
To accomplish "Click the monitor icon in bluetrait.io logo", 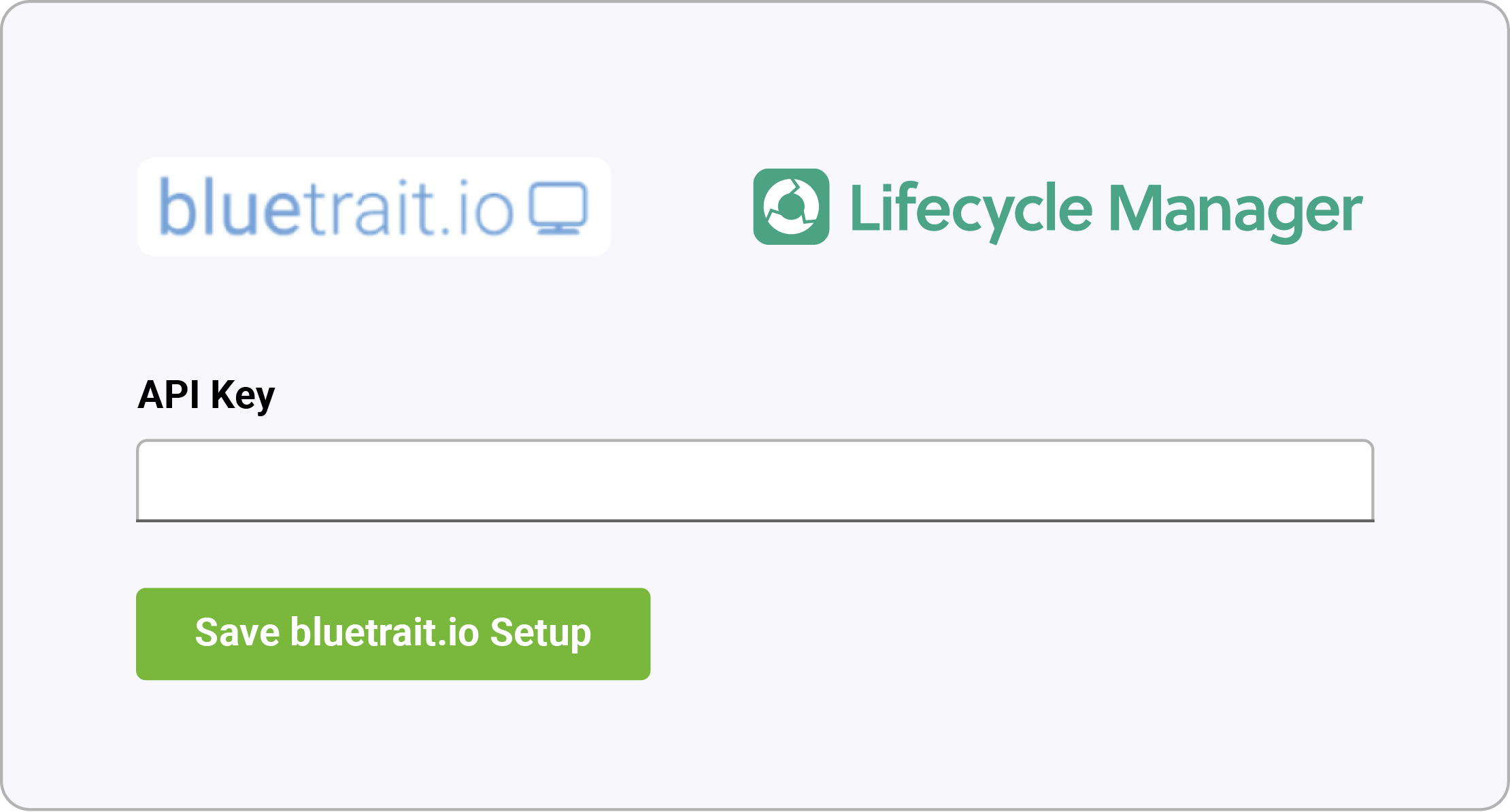I will point(558,208).
